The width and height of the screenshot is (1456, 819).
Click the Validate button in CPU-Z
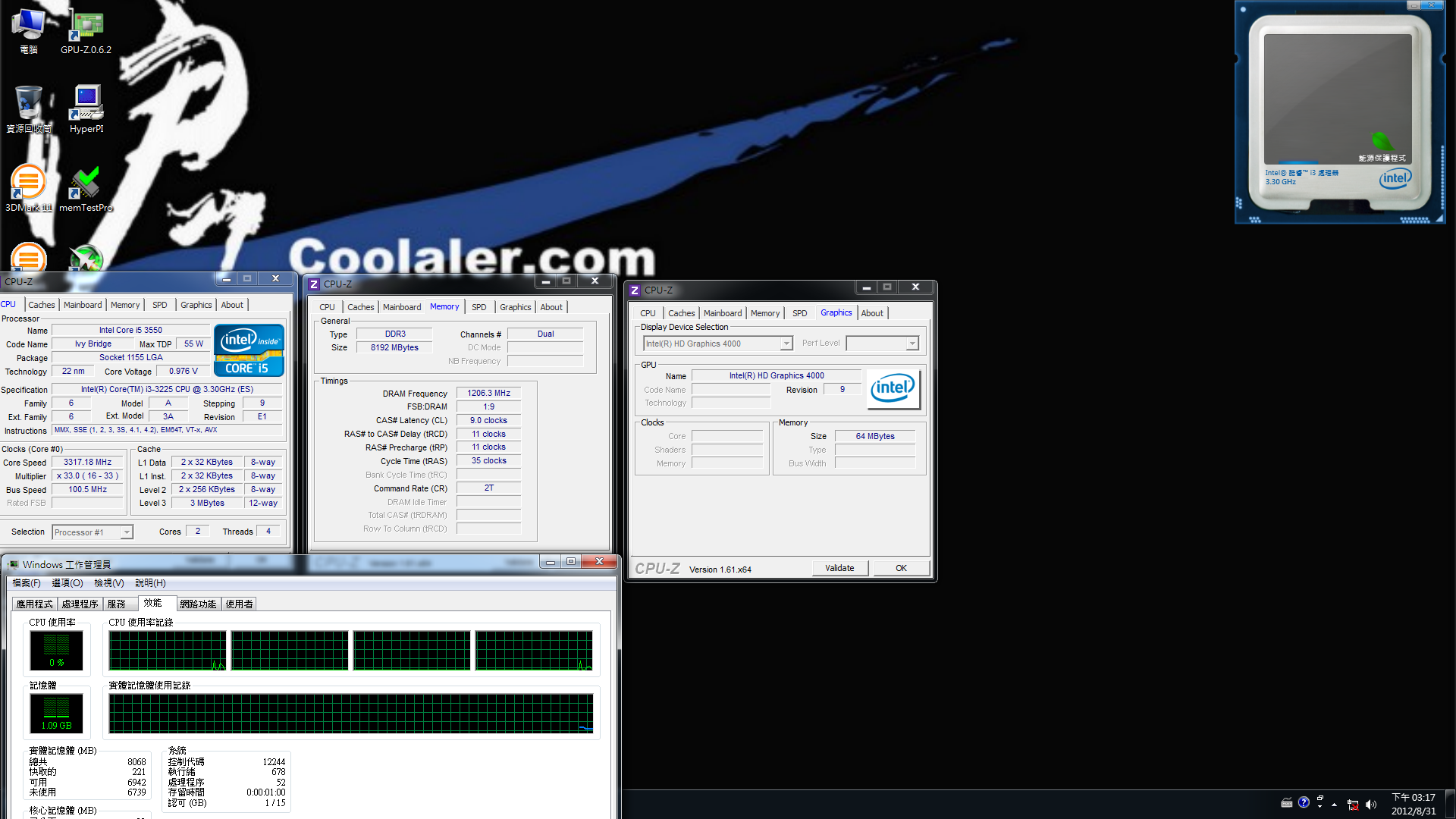click(x=839, y=568)
